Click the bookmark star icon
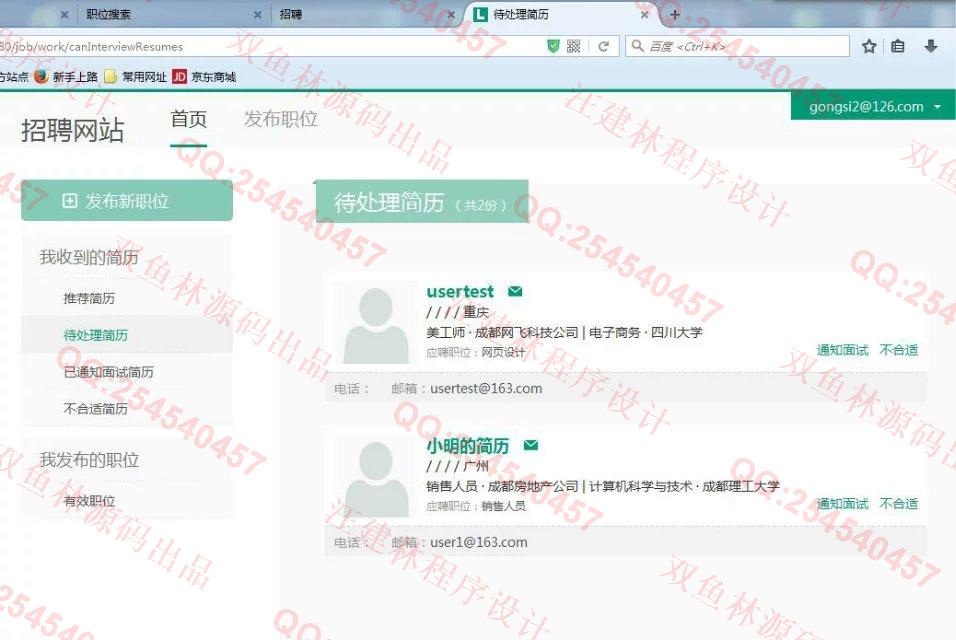The image size is (956, 640). [x=869, y=46]
